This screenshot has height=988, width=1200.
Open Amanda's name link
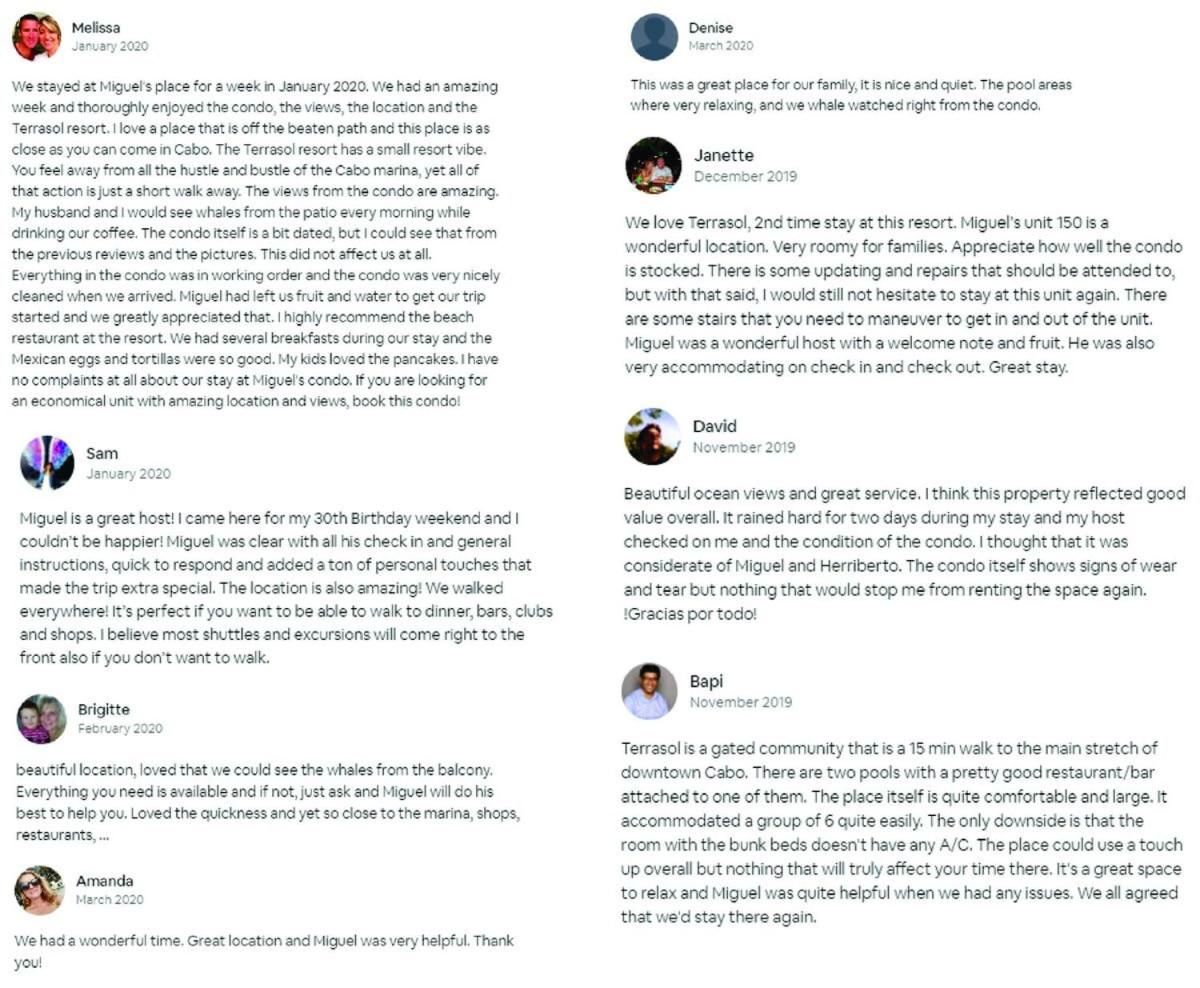pyautogui.click(x=105, y=881)
